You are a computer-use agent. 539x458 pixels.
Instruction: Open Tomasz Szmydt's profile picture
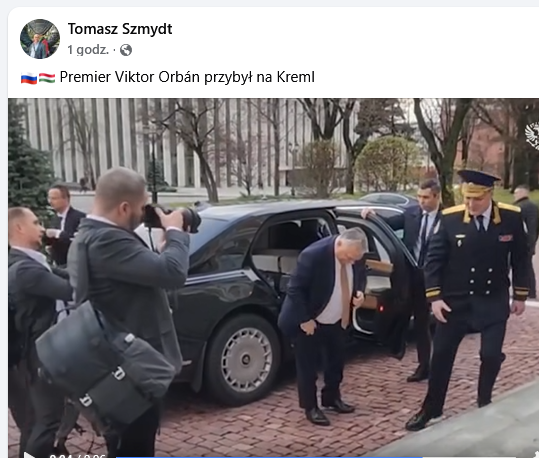click(40, 39)
